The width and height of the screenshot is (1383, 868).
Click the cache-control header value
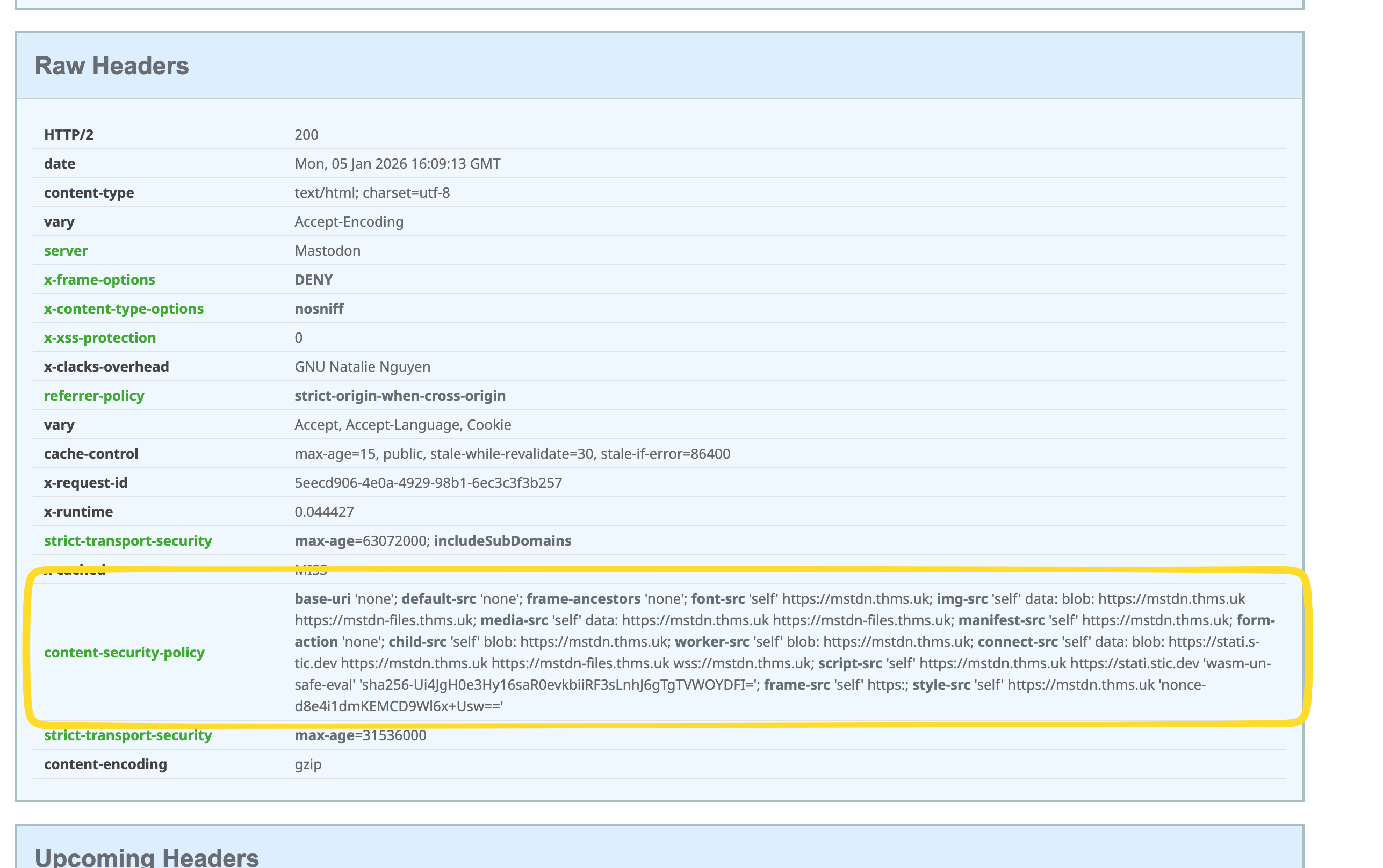tap(512, 453)
